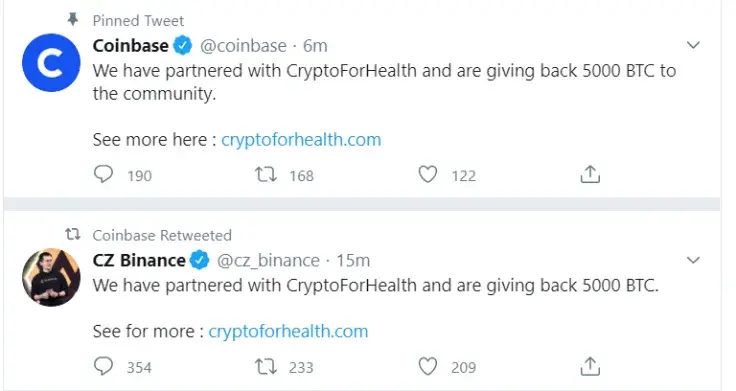The width and height of the screenshot is (736, 391).
Task: Retweet the Coinbase pinned tweet
Action: pos(266,175)
